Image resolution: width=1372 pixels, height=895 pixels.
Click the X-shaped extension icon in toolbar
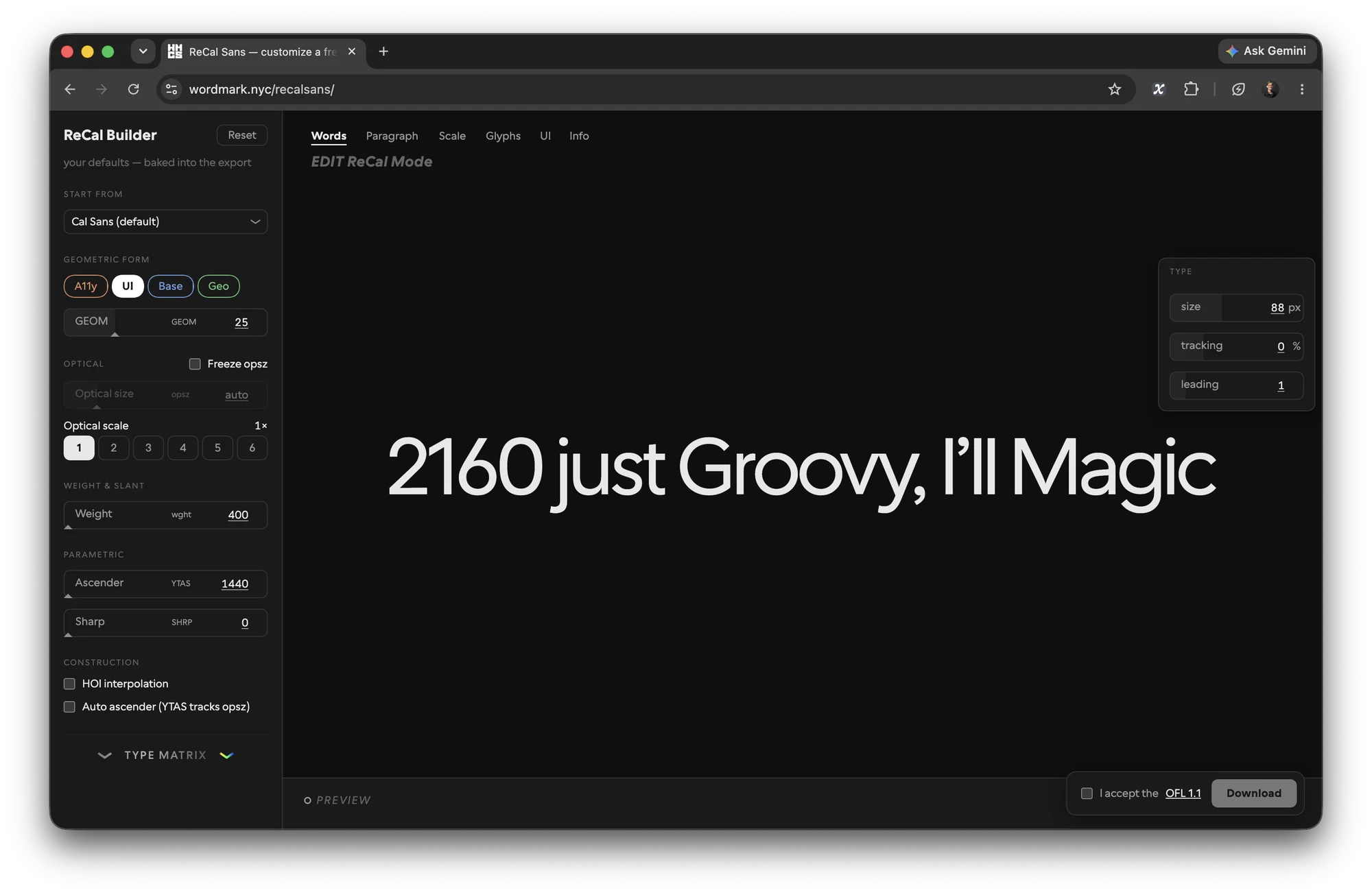[1159, 89]
